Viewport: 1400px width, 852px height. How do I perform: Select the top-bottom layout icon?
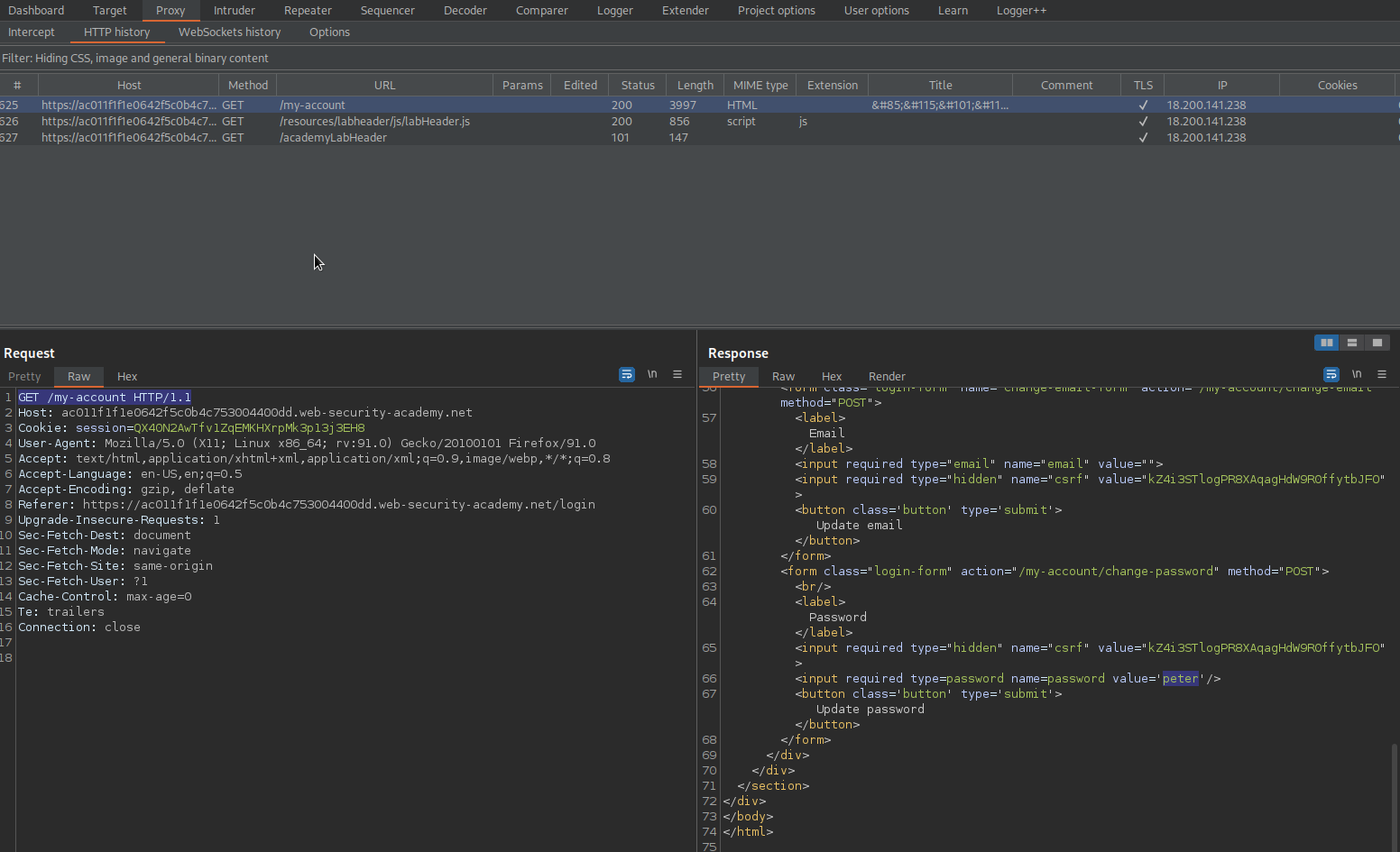1352,343
